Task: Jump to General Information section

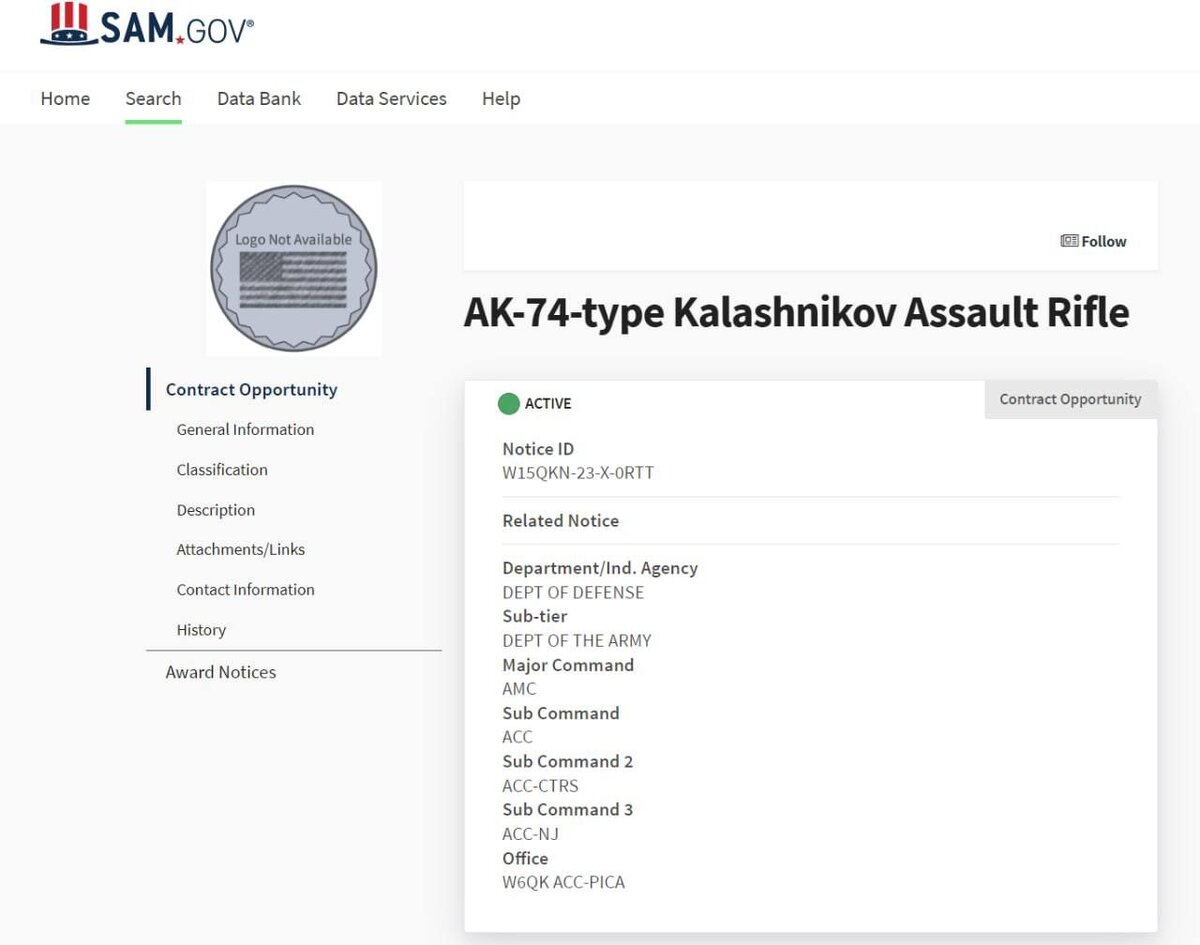Action: [x=245, y=429]
